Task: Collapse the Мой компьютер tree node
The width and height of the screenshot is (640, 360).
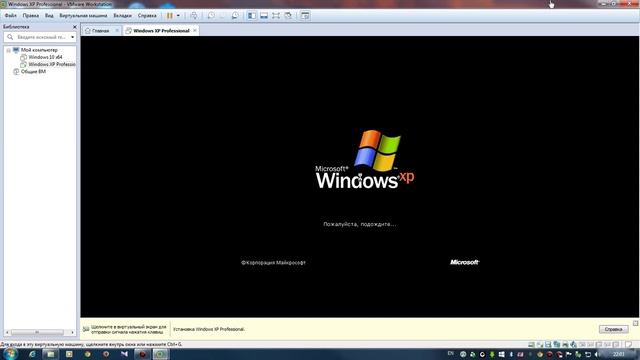Action: [9, 50]
